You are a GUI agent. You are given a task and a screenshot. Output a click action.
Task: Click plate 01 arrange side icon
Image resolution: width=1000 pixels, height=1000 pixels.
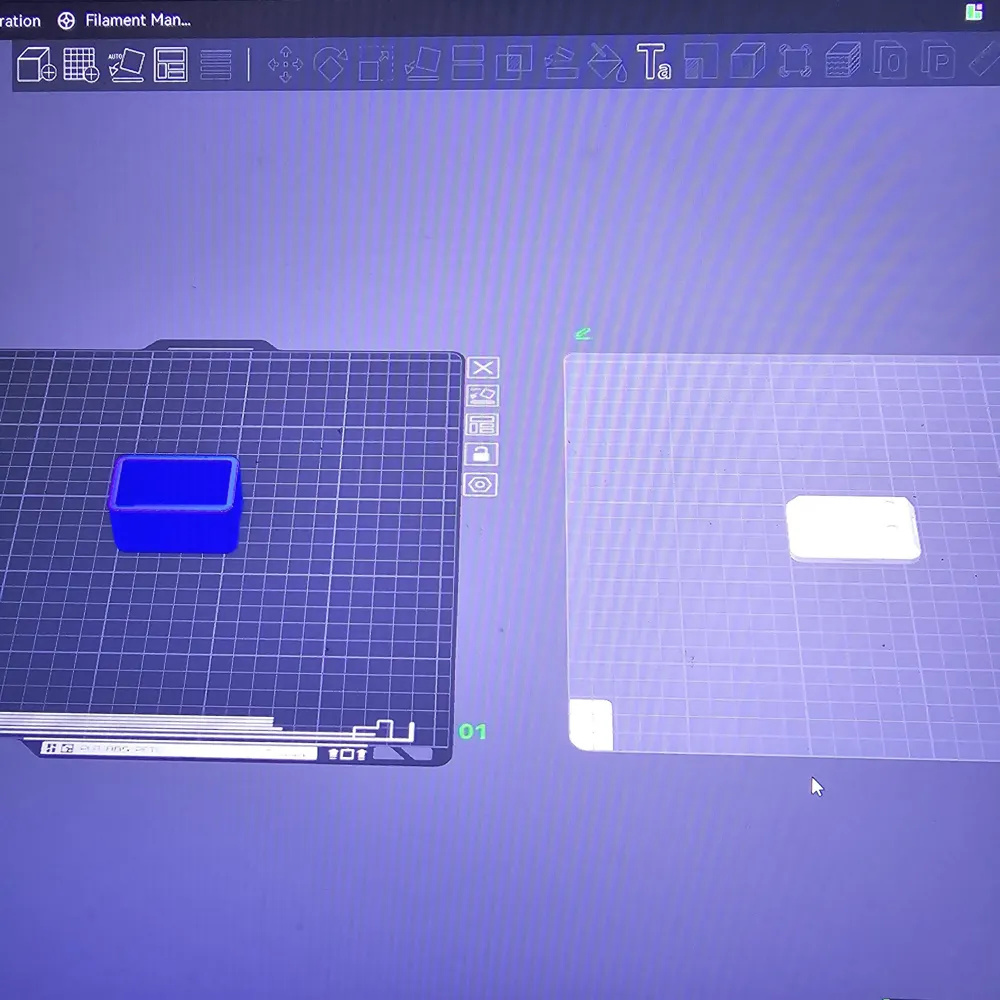pyautogui.click(x=482, y=425)
